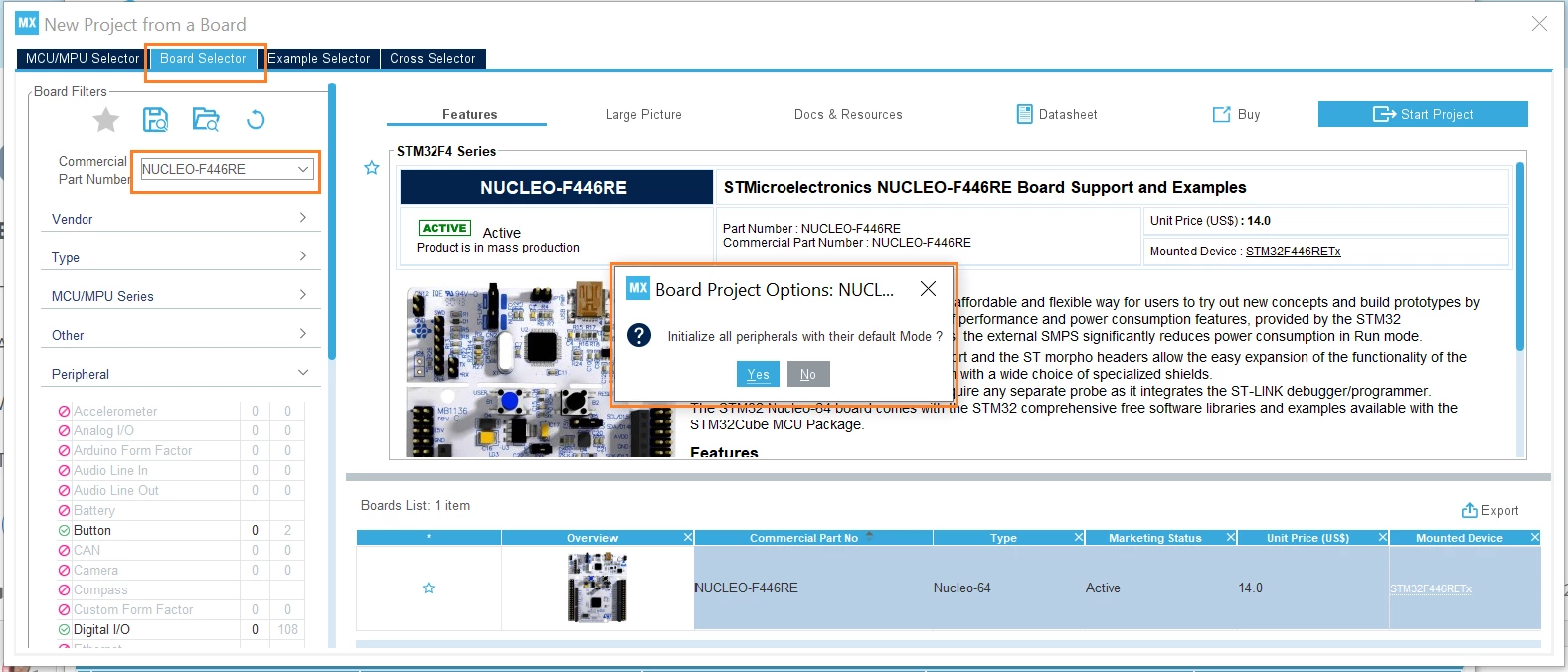Remove the Type column via its x icon
Screen dimensions: 1568x672
pos(1079,538)
